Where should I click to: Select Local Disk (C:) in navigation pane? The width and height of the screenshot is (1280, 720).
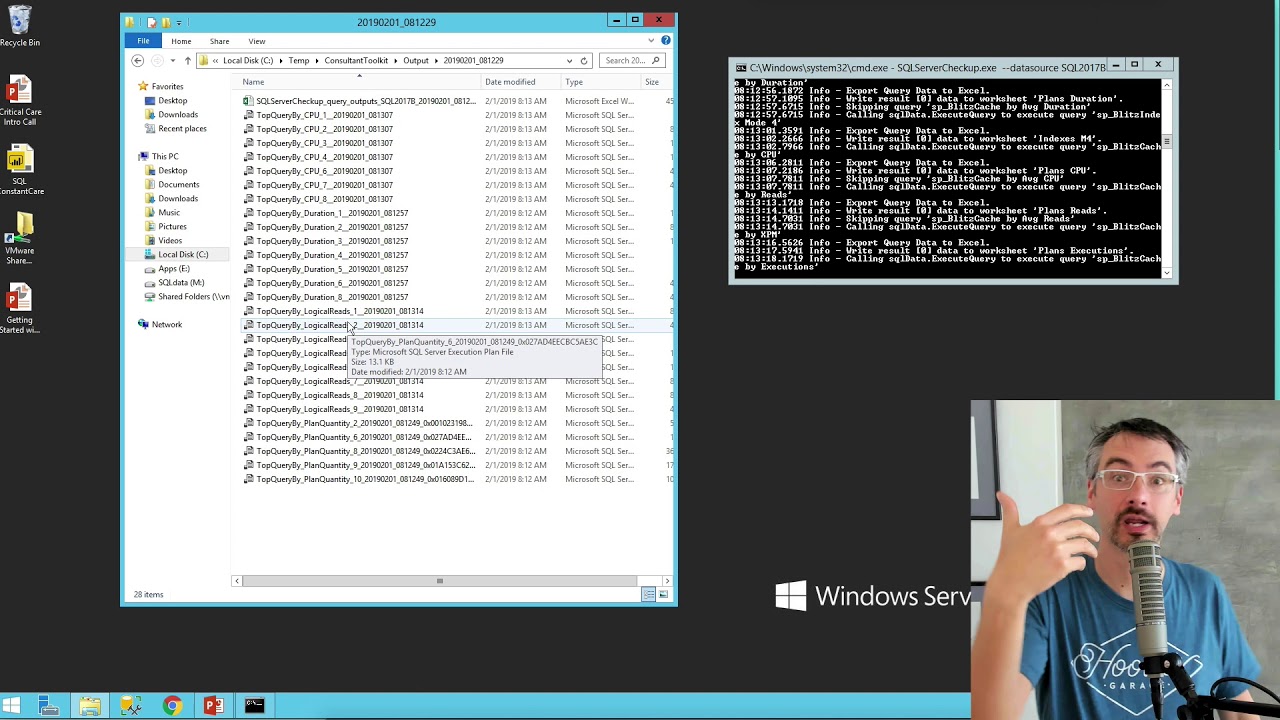coord(183,254)
